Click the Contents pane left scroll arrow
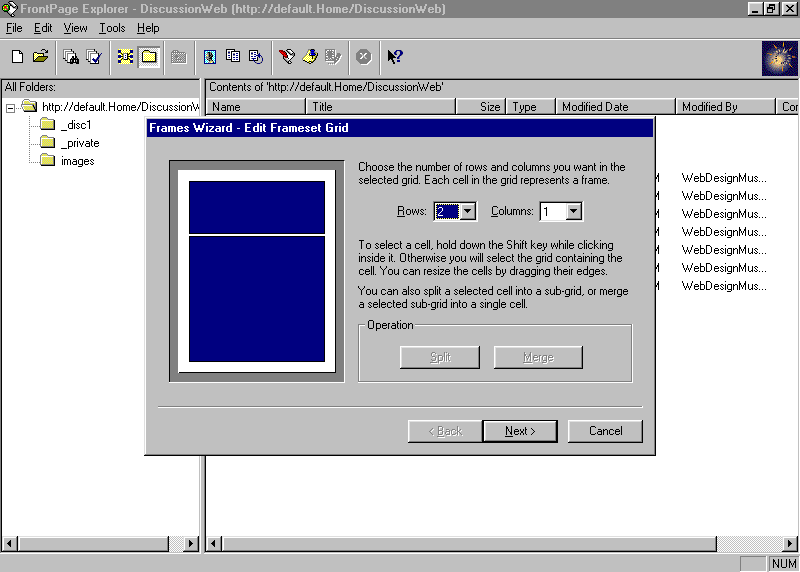The height and width of the screenshot is (572, 800). [x=214, y=543]
